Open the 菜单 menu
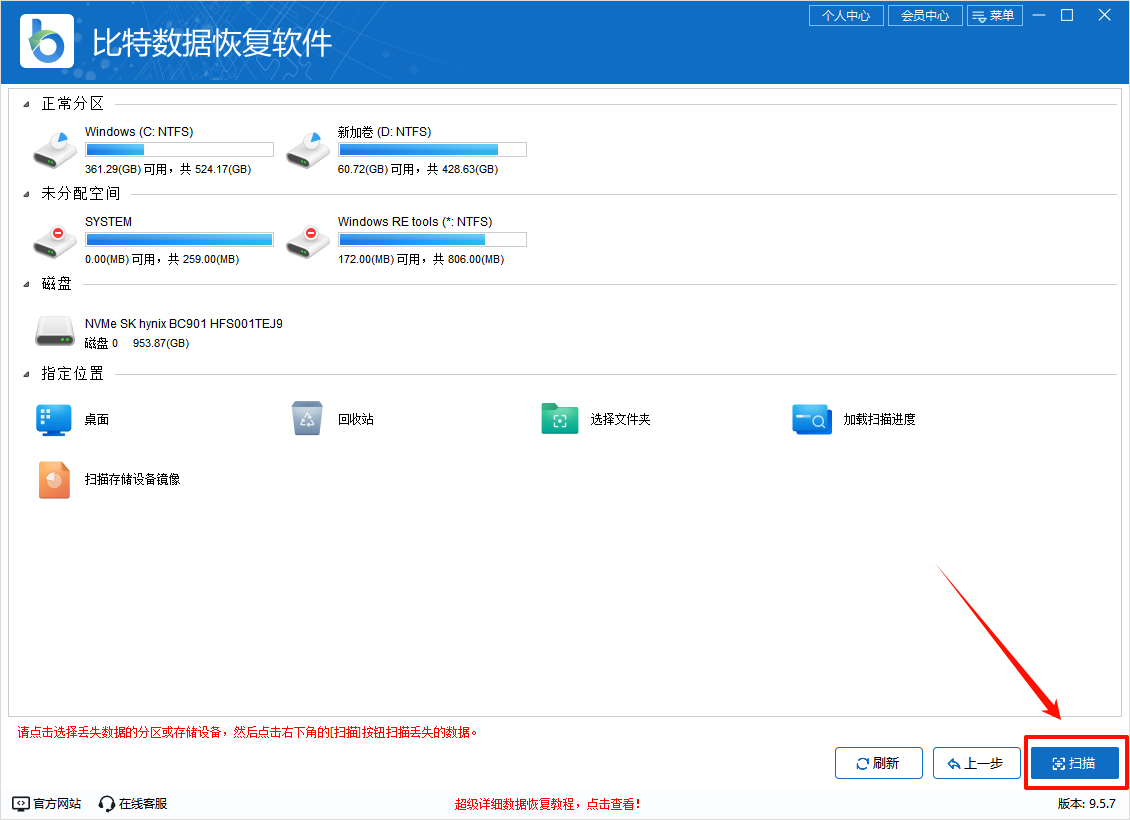 (995, 15)
